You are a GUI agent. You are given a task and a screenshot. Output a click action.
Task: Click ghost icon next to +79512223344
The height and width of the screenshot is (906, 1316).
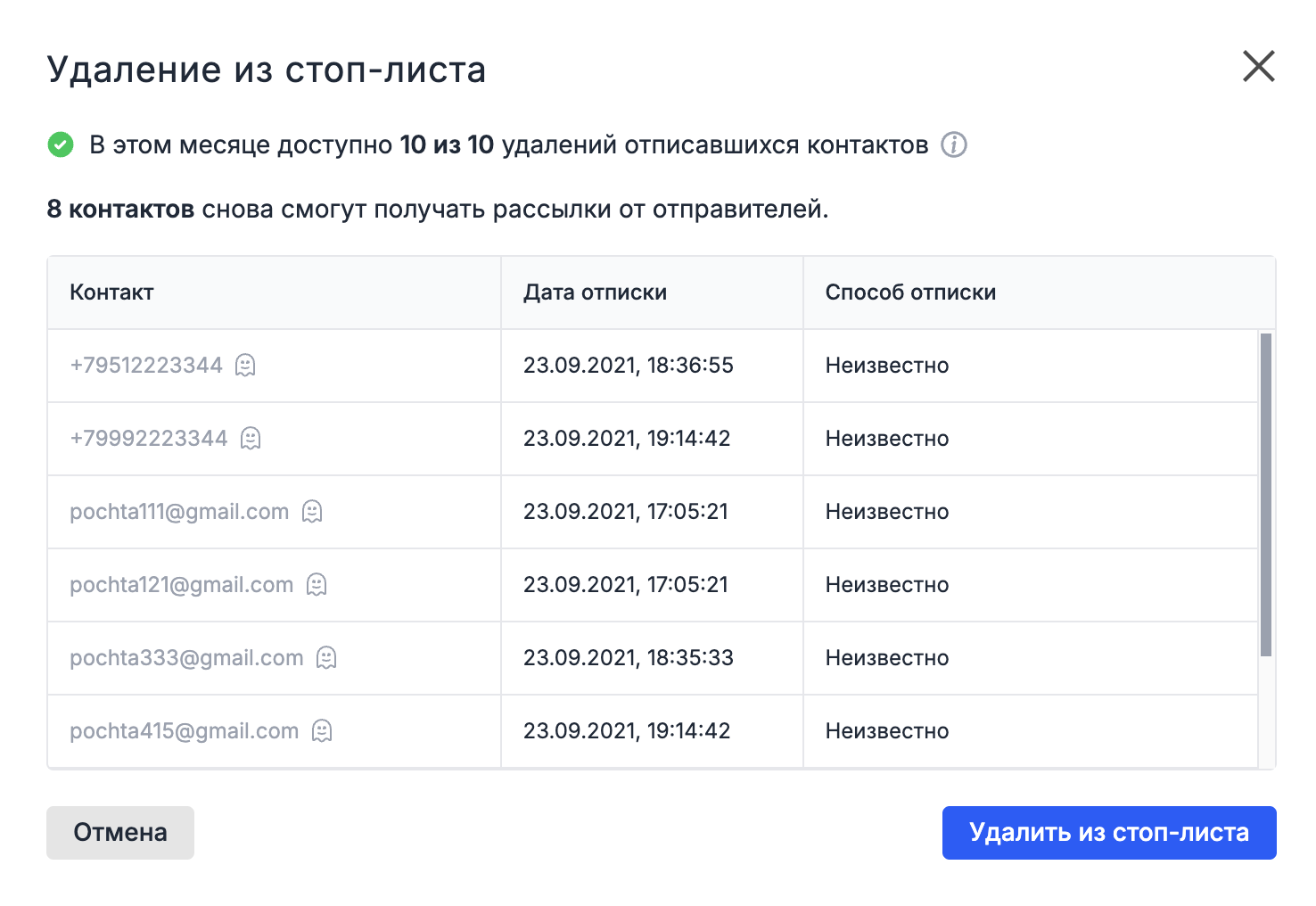tap(245, 365)
